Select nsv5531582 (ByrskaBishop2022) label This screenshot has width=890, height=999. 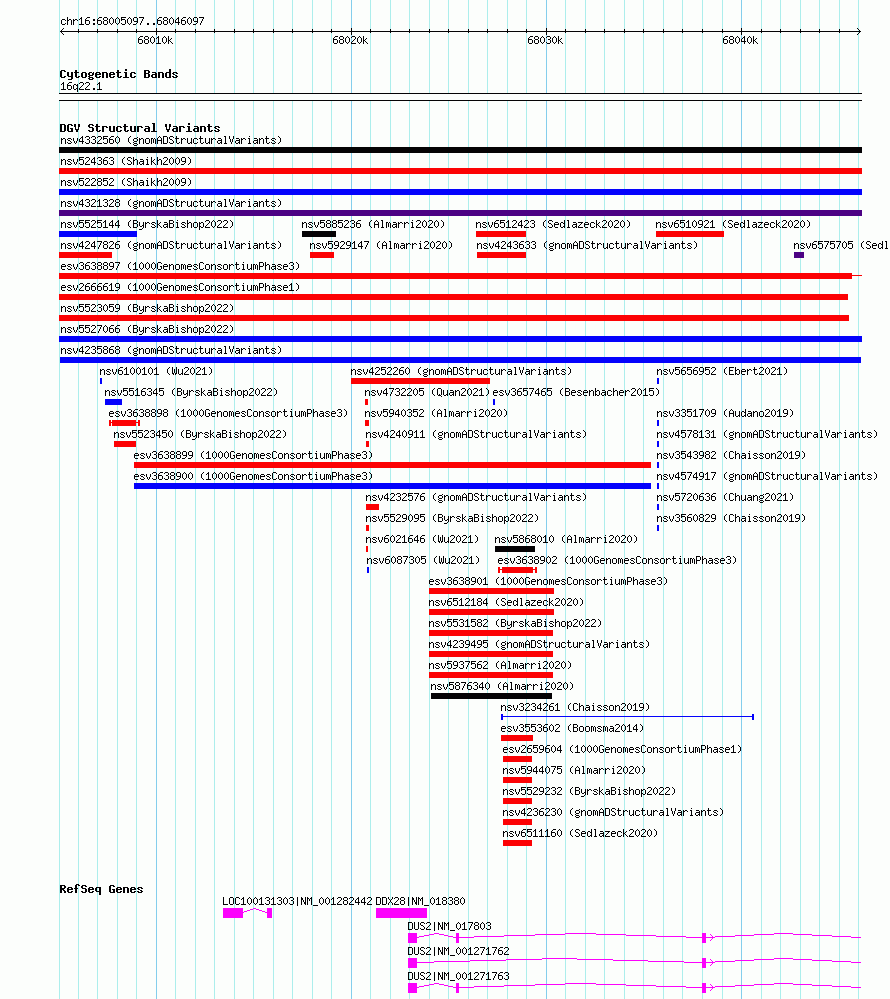point(515,624)
